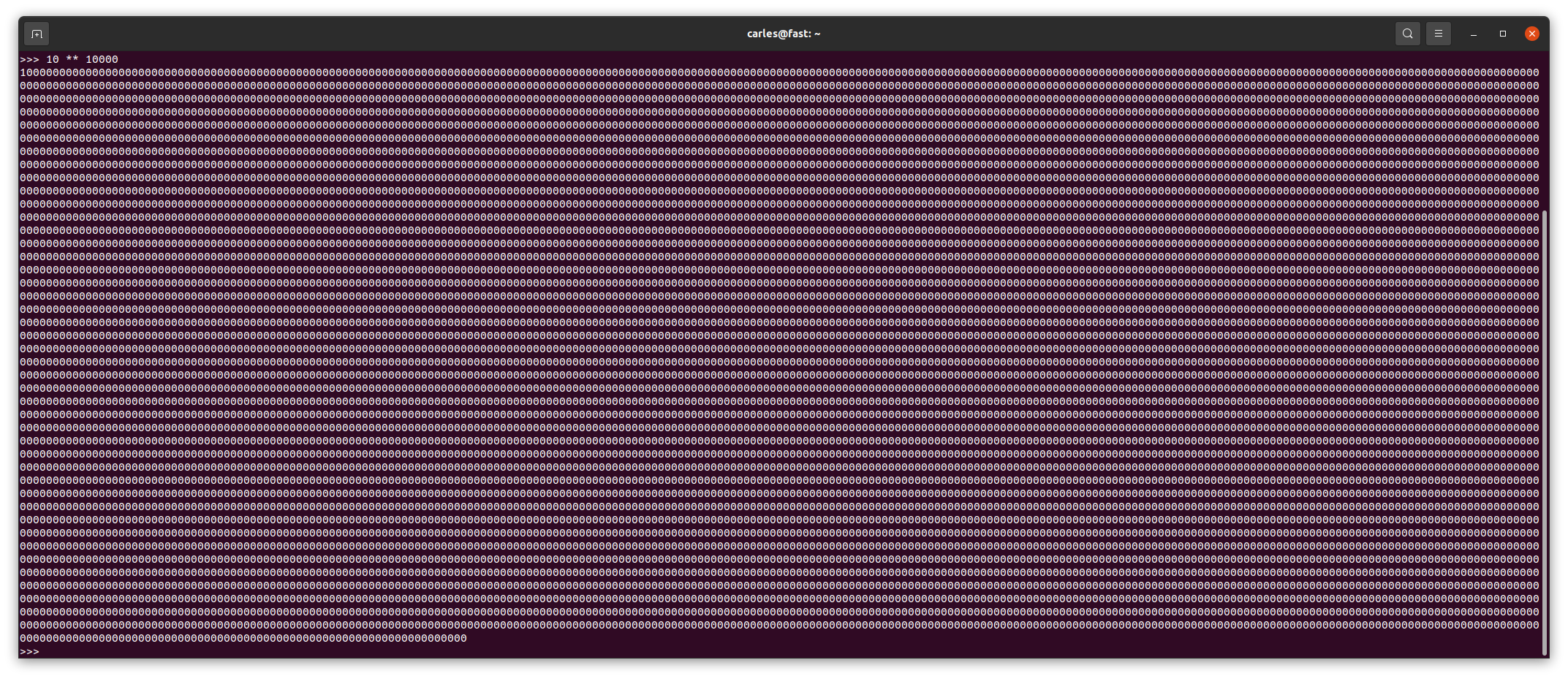The width and height of the screenshot is (1568, 679).
Task: Click the window title carles@fast: ~
Action: [x=784, y=34]
